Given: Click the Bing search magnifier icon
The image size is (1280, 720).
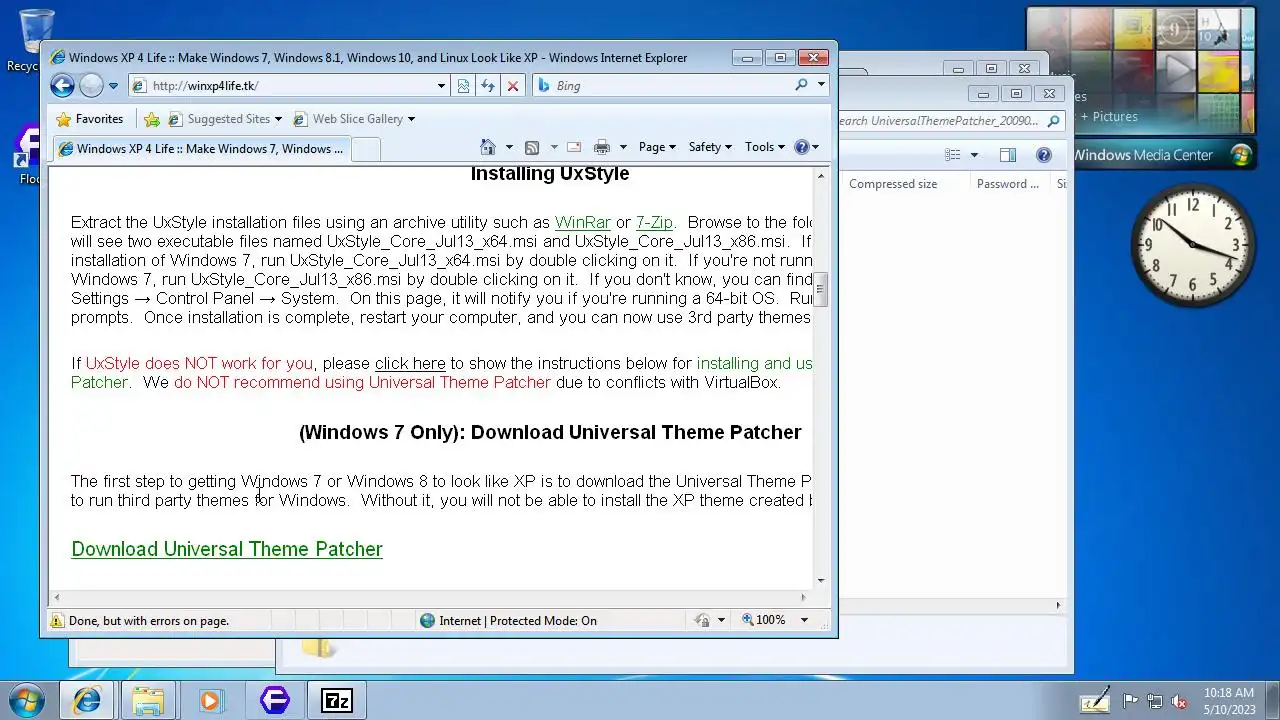Looking at the screenshot, I should tap(801, 86).
